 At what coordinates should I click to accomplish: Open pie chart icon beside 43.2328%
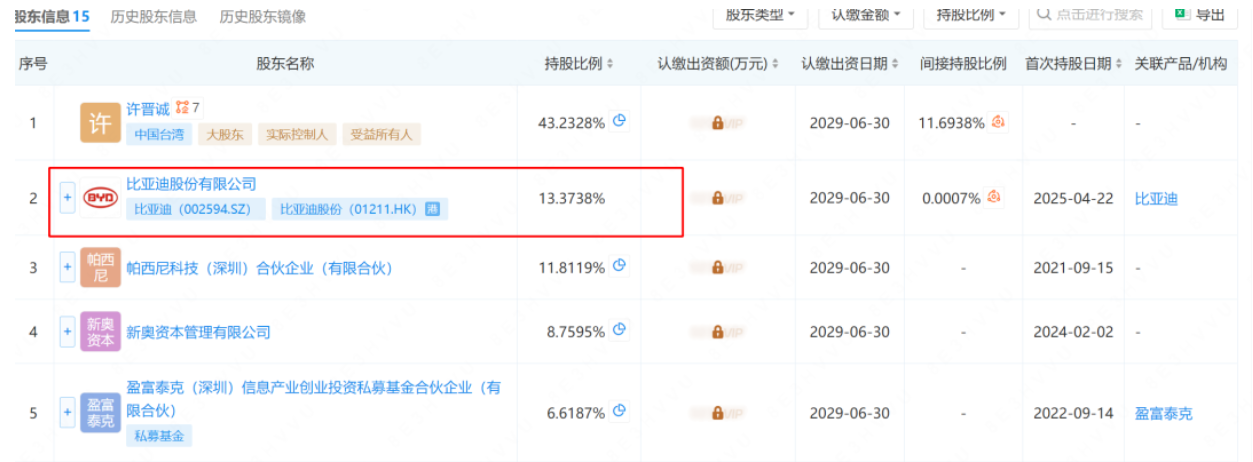619,121
